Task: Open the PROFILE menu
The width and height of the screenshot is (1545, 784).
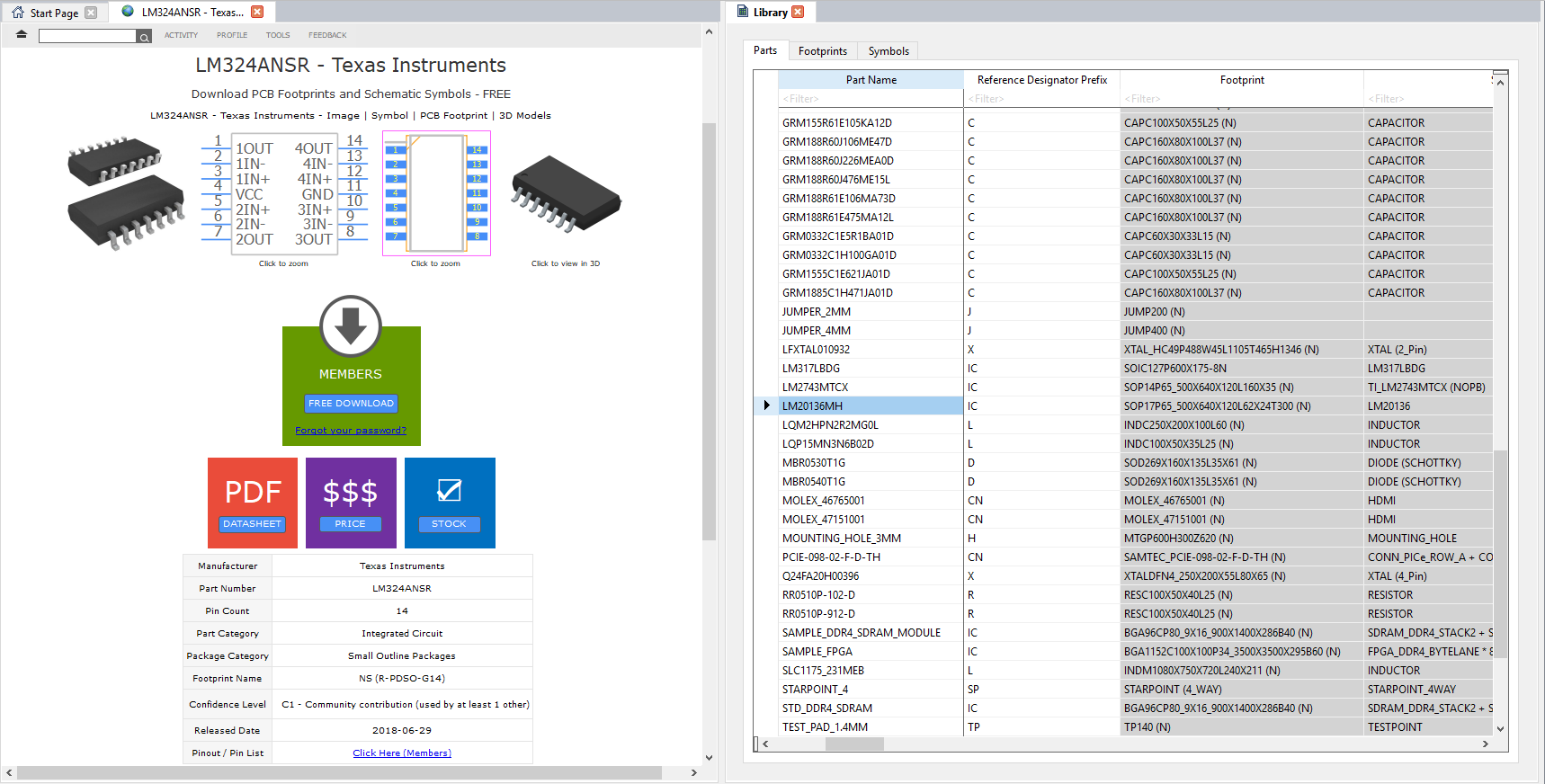Action: [232, 35]
